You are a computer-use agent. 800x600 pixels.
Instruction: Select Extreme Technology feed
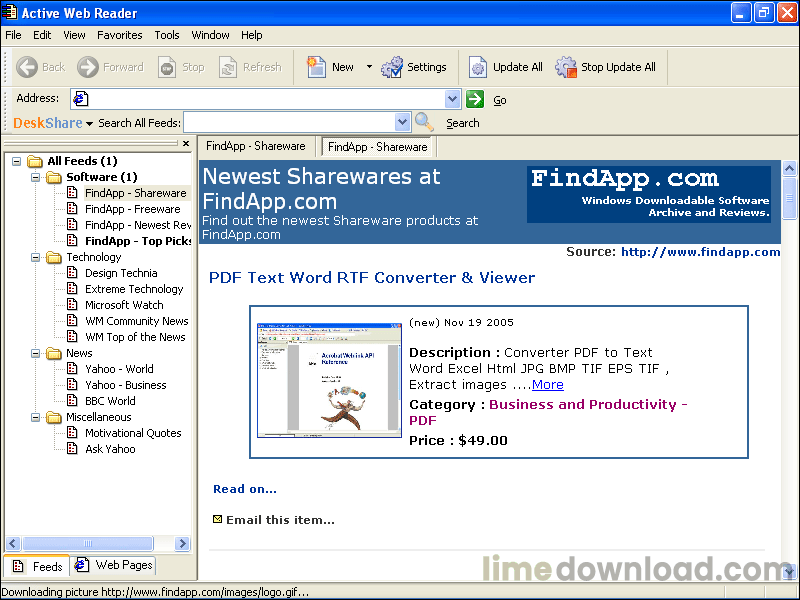click(x=134, y=289)
